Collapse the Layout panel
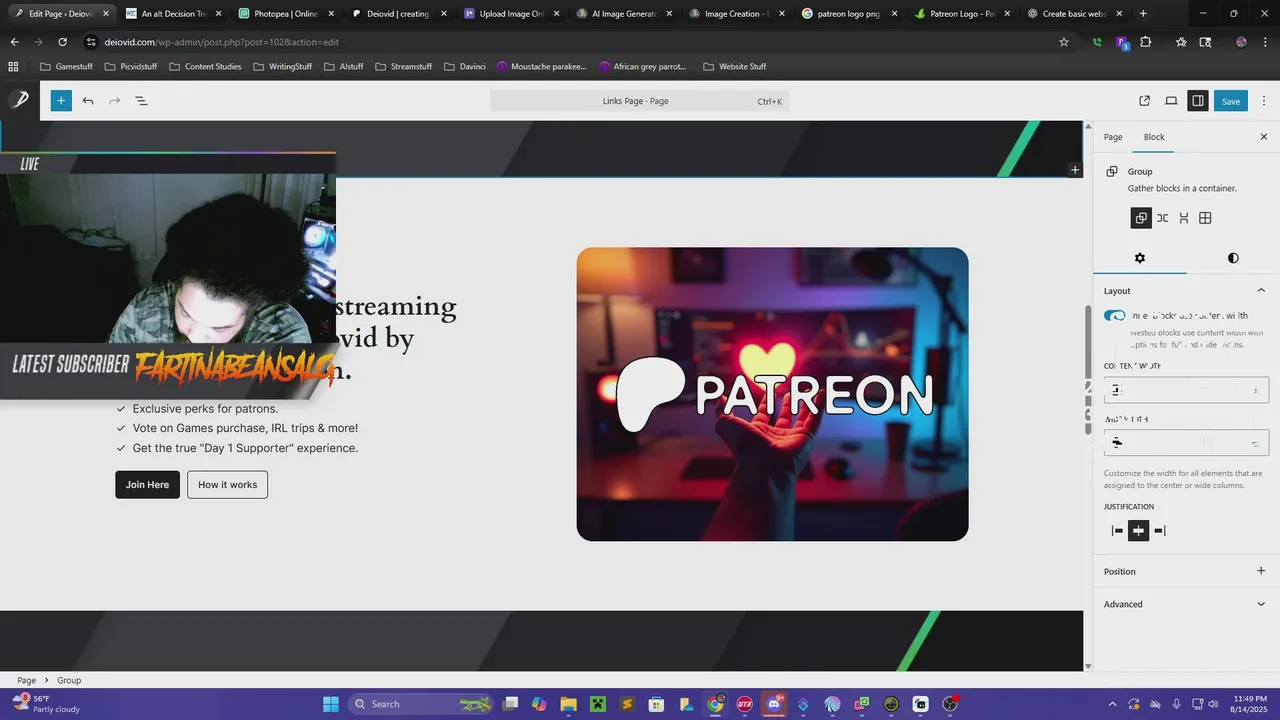 click(x=1186, y=291)
